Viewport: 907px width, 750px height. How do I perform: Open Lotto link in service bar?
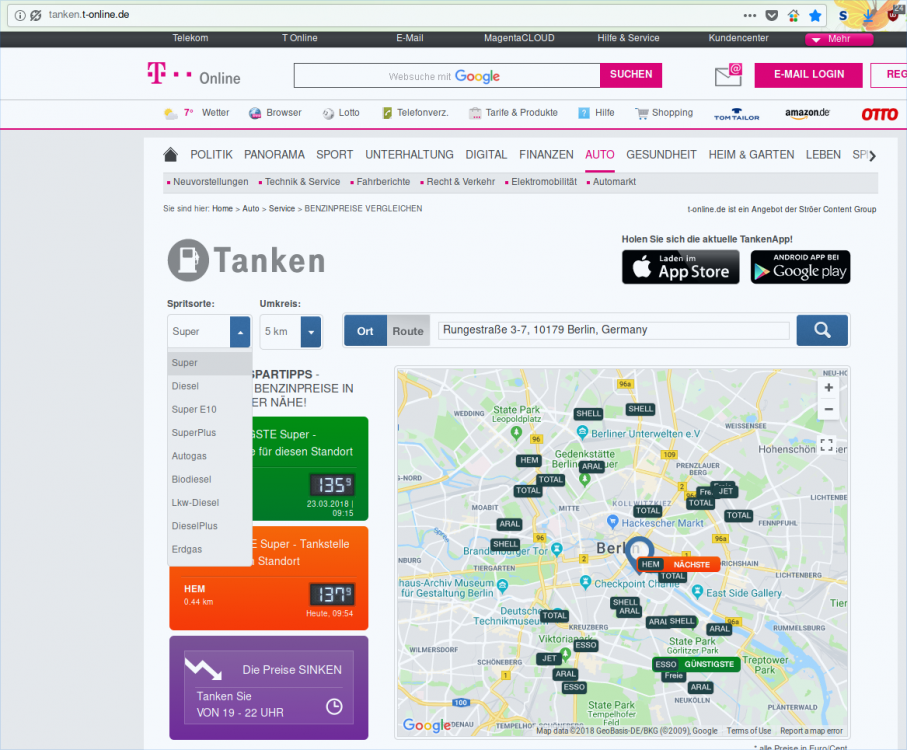tap(341, 113)
